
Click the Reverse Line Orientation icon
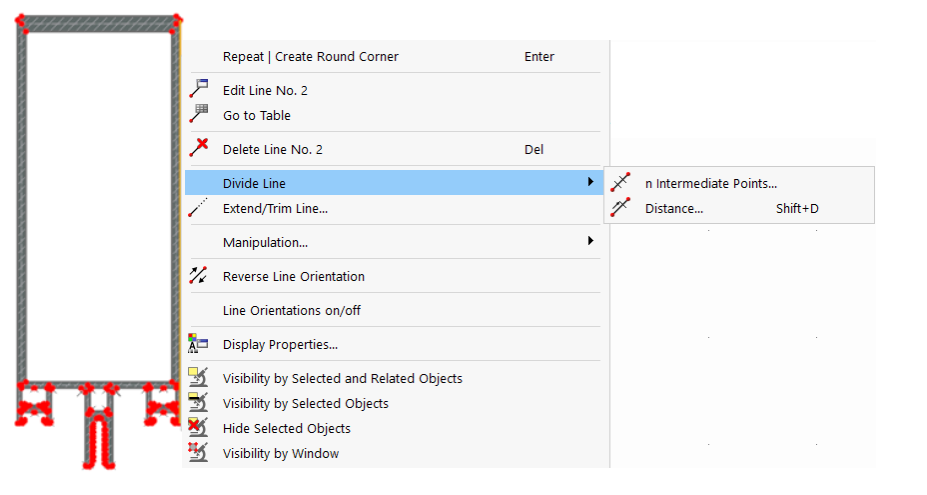click(x=199, y=275)
